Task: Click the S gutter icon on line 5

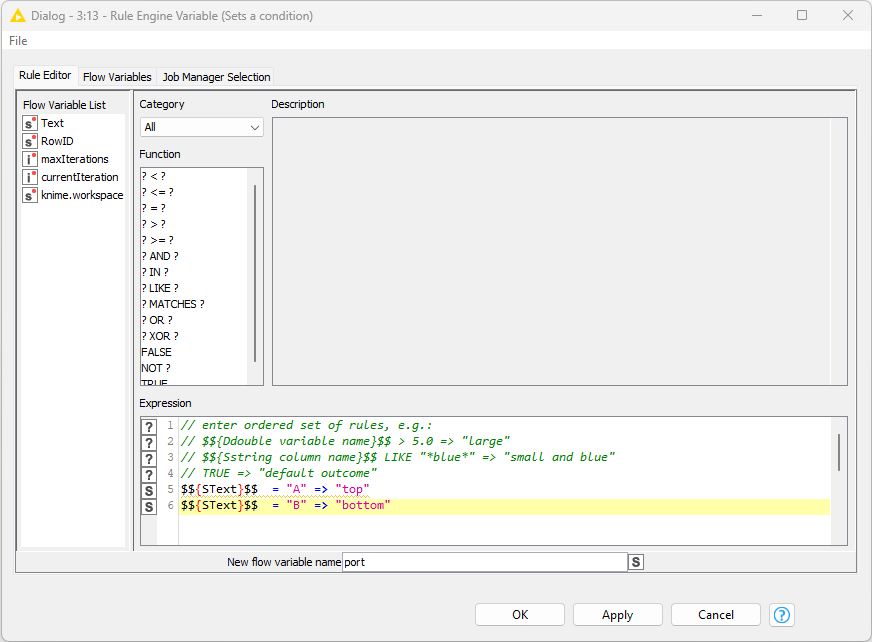Action: pos(148,491)
